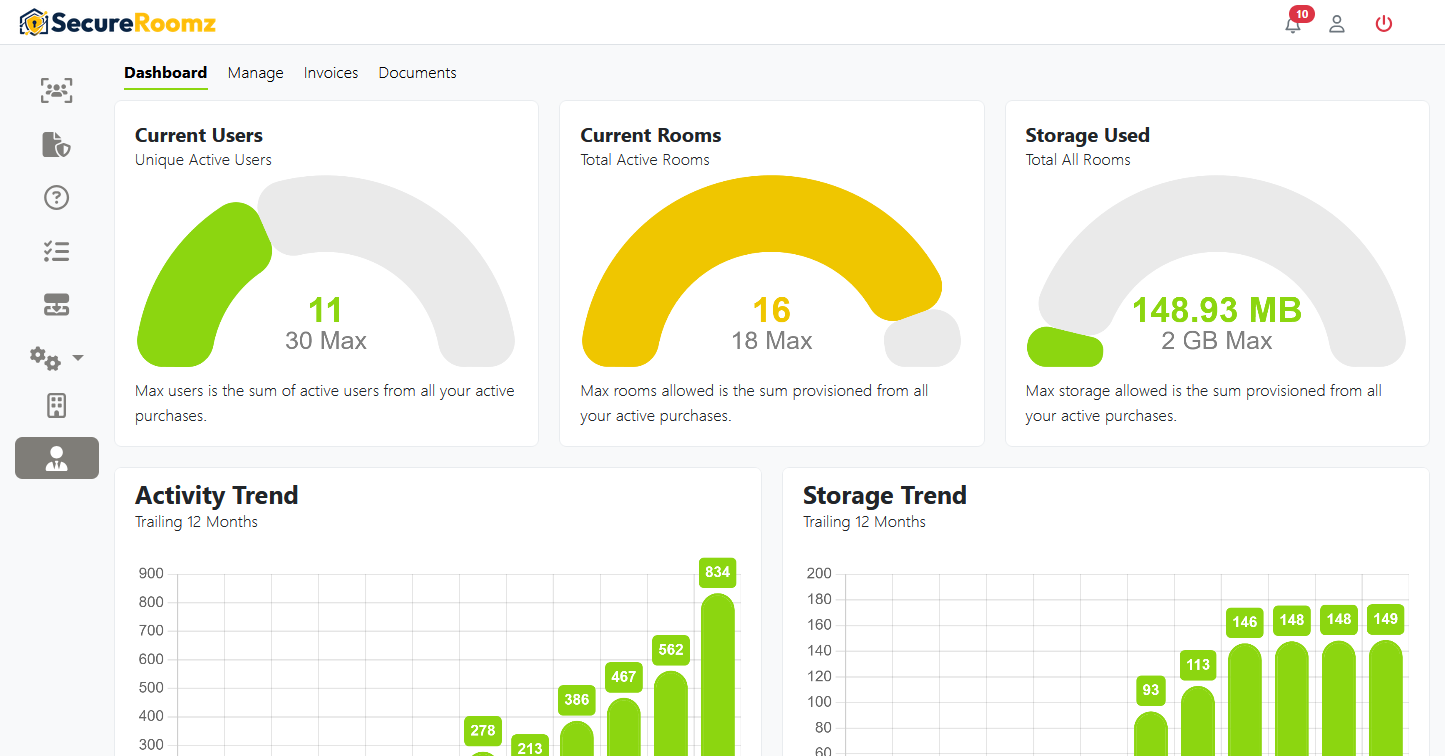Click the 149 storage bar label
The width and height of the screenshot is (1445, 756).
(x=1386, y=619)
